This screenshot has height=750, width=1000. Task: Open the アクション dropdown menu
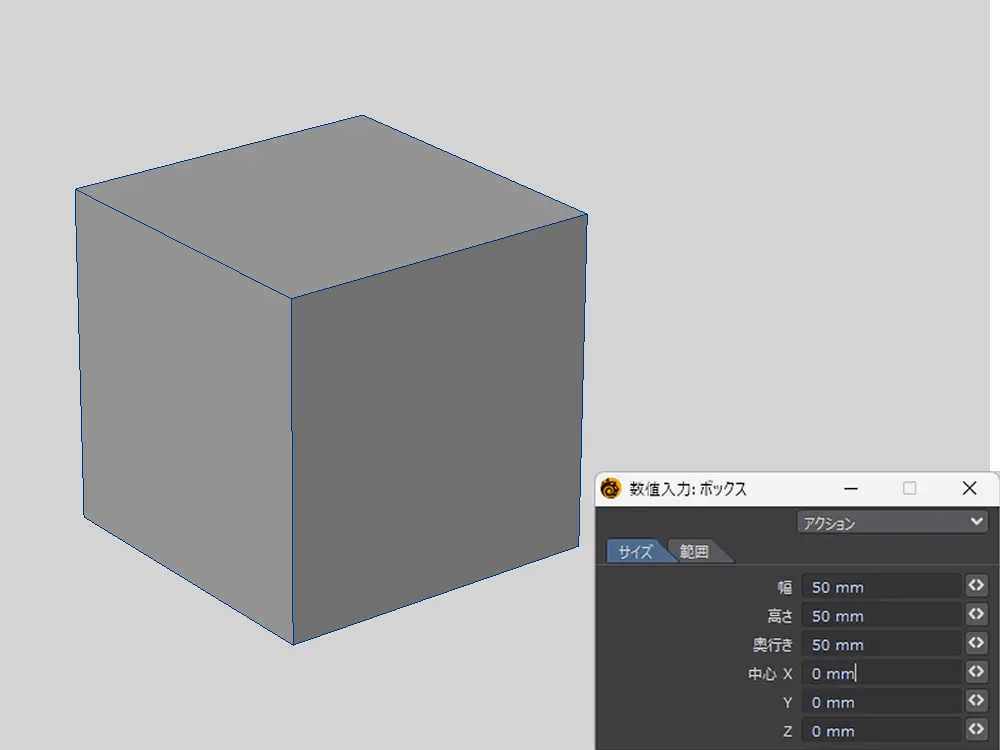tap(892, 522)
